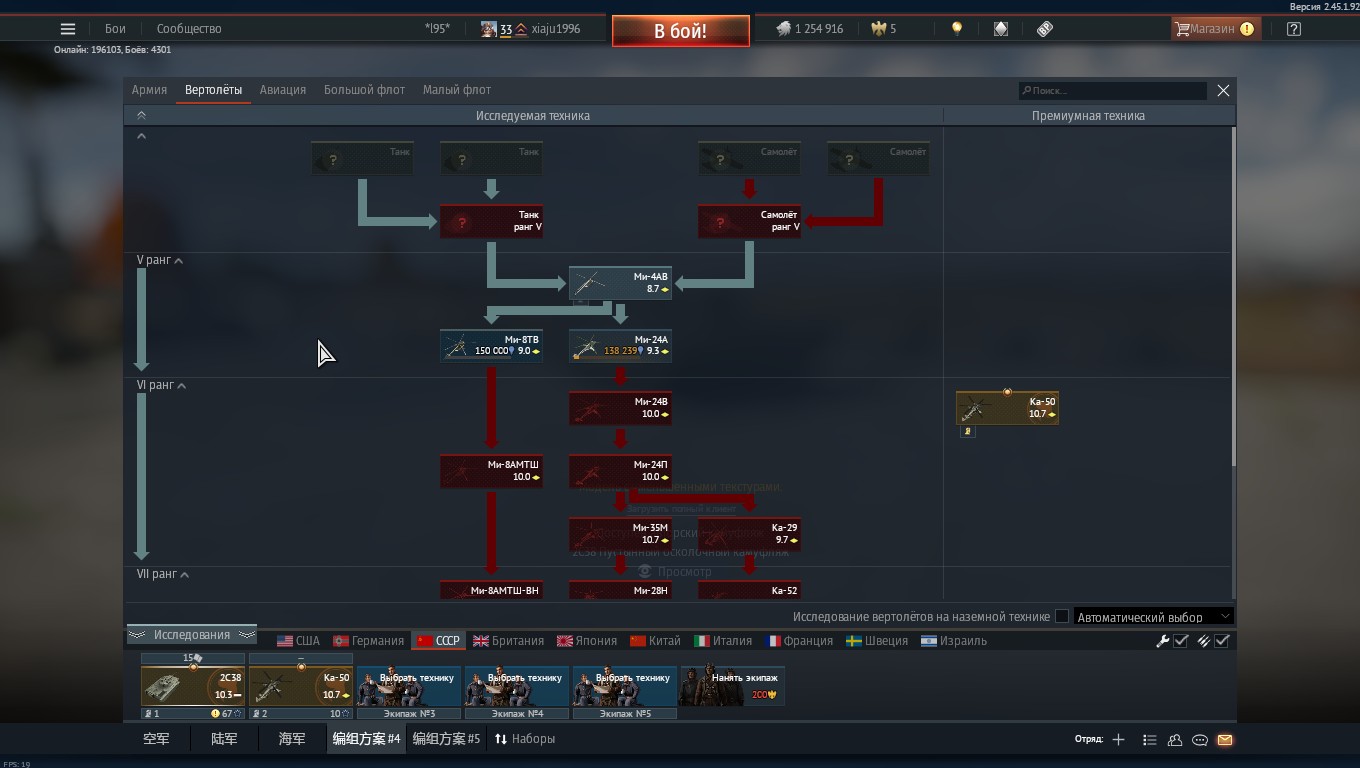This screenshot has height=768, width=1360.
Task: Click the tech tree search field
Action: [x=1113, y=91]
